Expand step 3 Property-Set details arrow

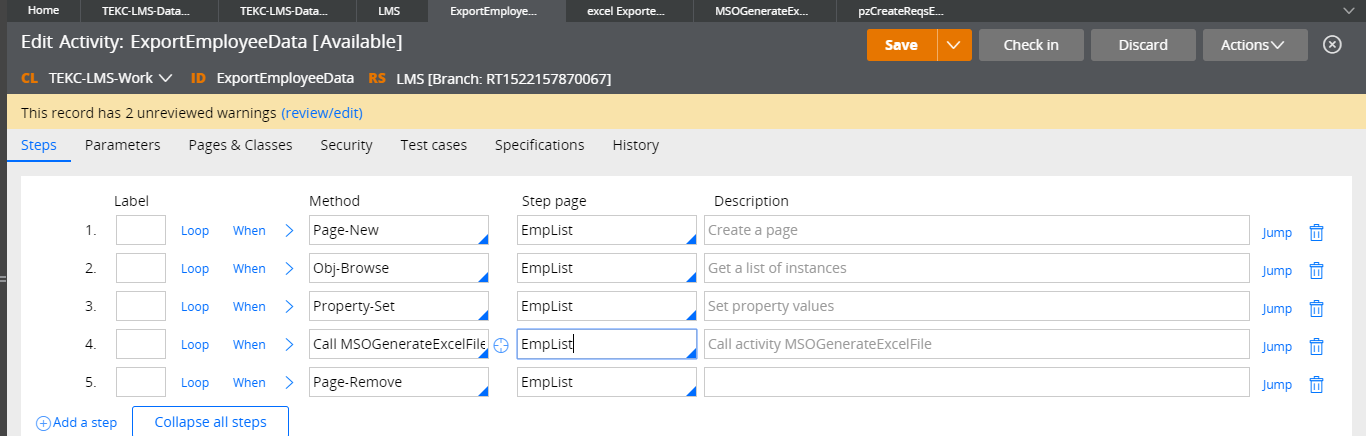[x=290, y=307]
